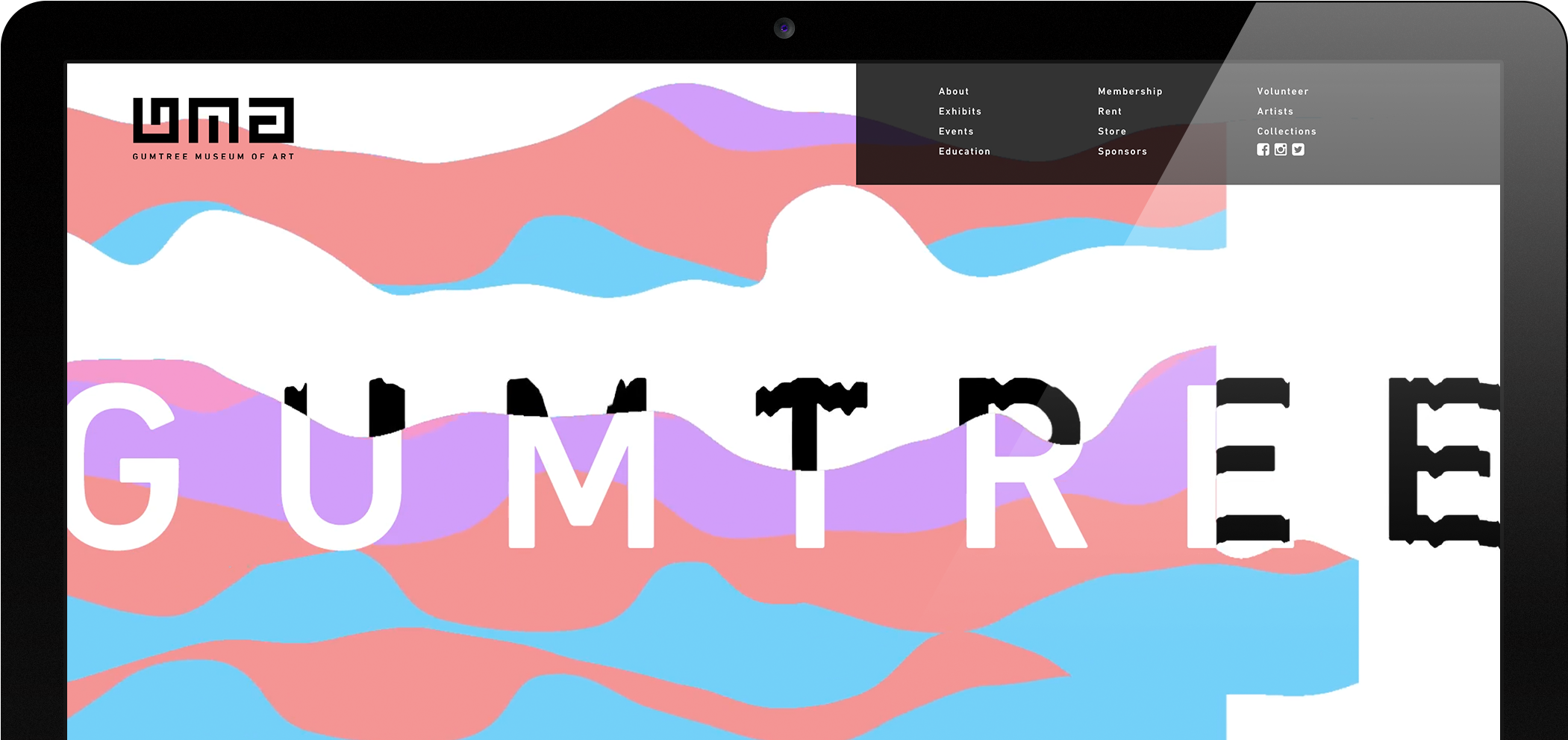
Task: Click the webcam lens on the monitor bezel
Action: click(x=784, y=28)
